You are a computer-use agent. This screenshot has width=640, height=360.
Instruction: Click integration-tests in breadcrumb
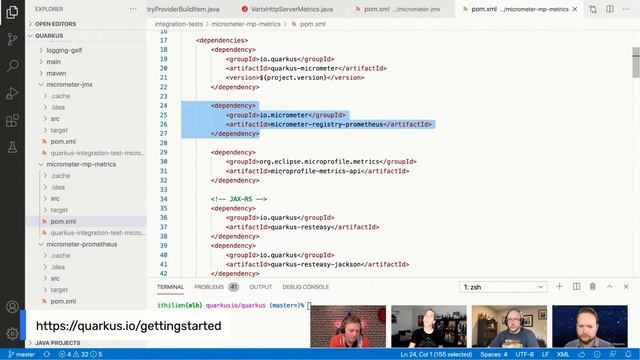tap(179, 24)
